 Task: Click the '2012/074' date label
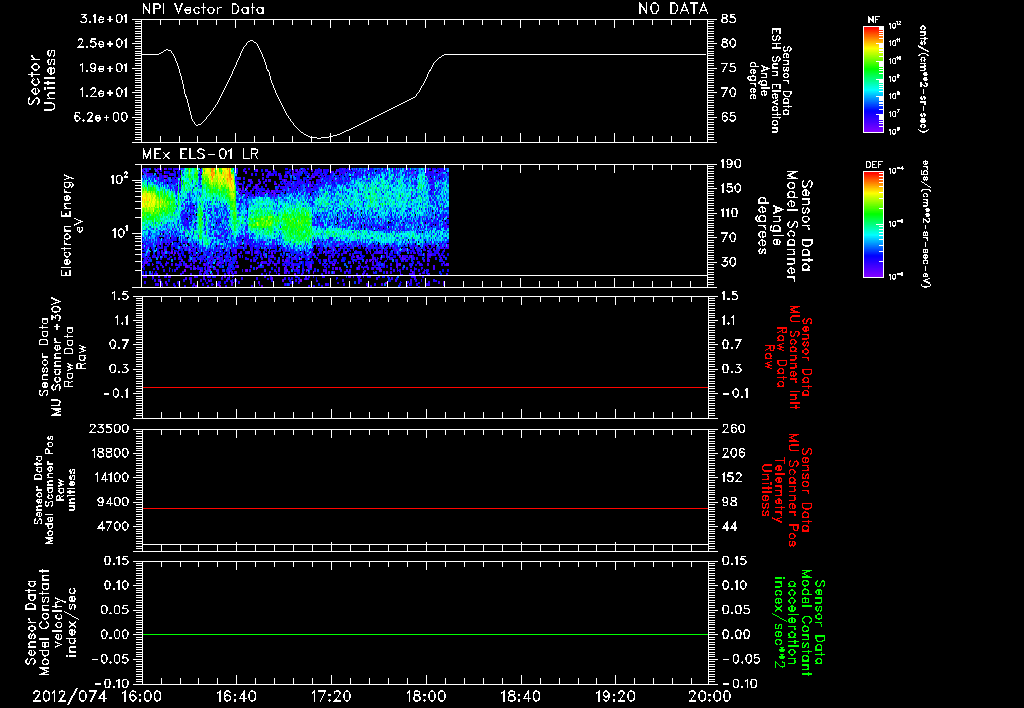(69, 696)
